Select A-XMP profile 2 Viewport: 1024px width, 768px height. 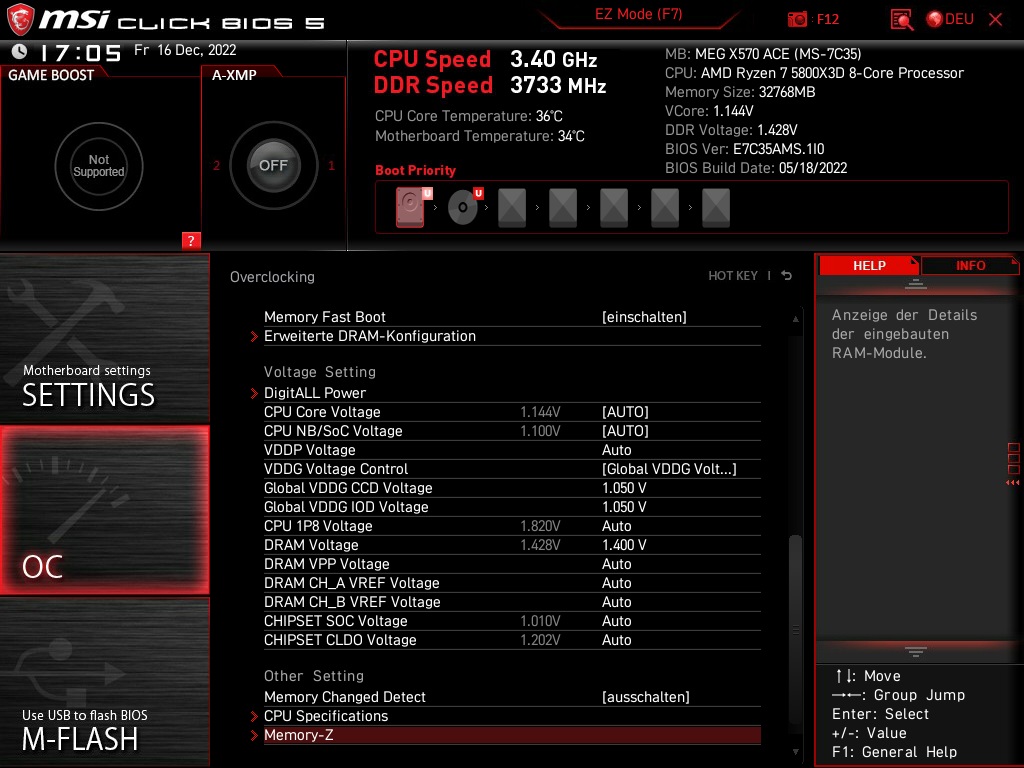(x=216, y=166)
